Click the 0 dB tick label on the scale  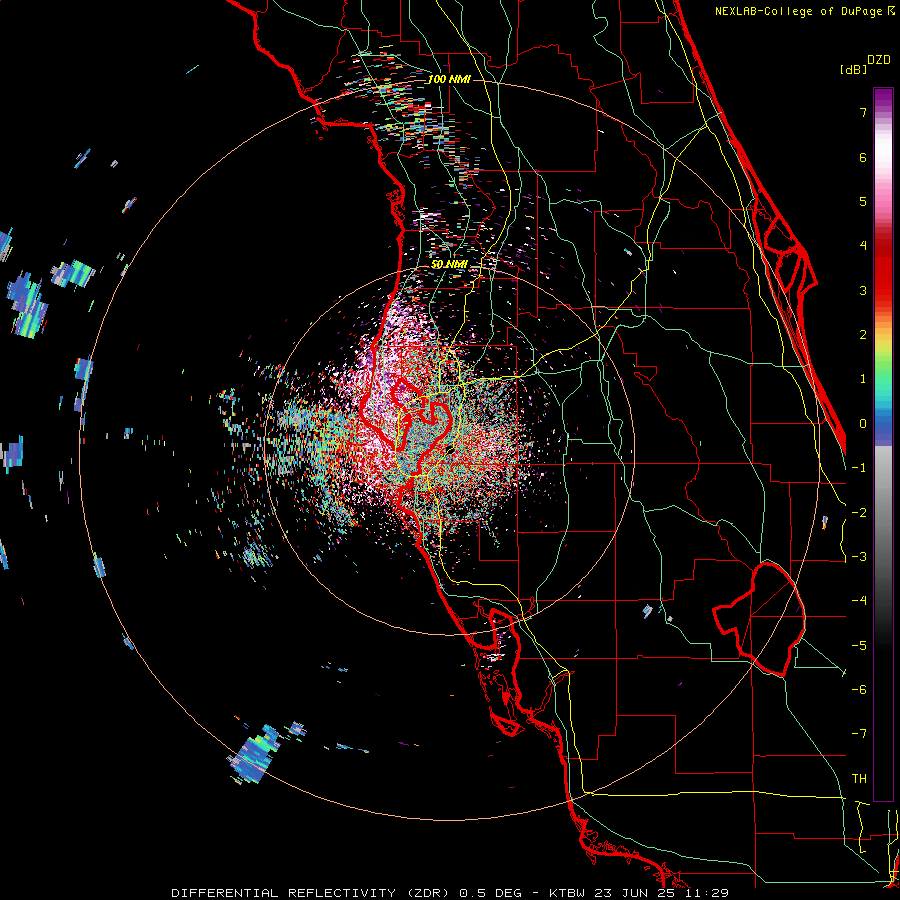pyautogui.click(x=863, y=424)
